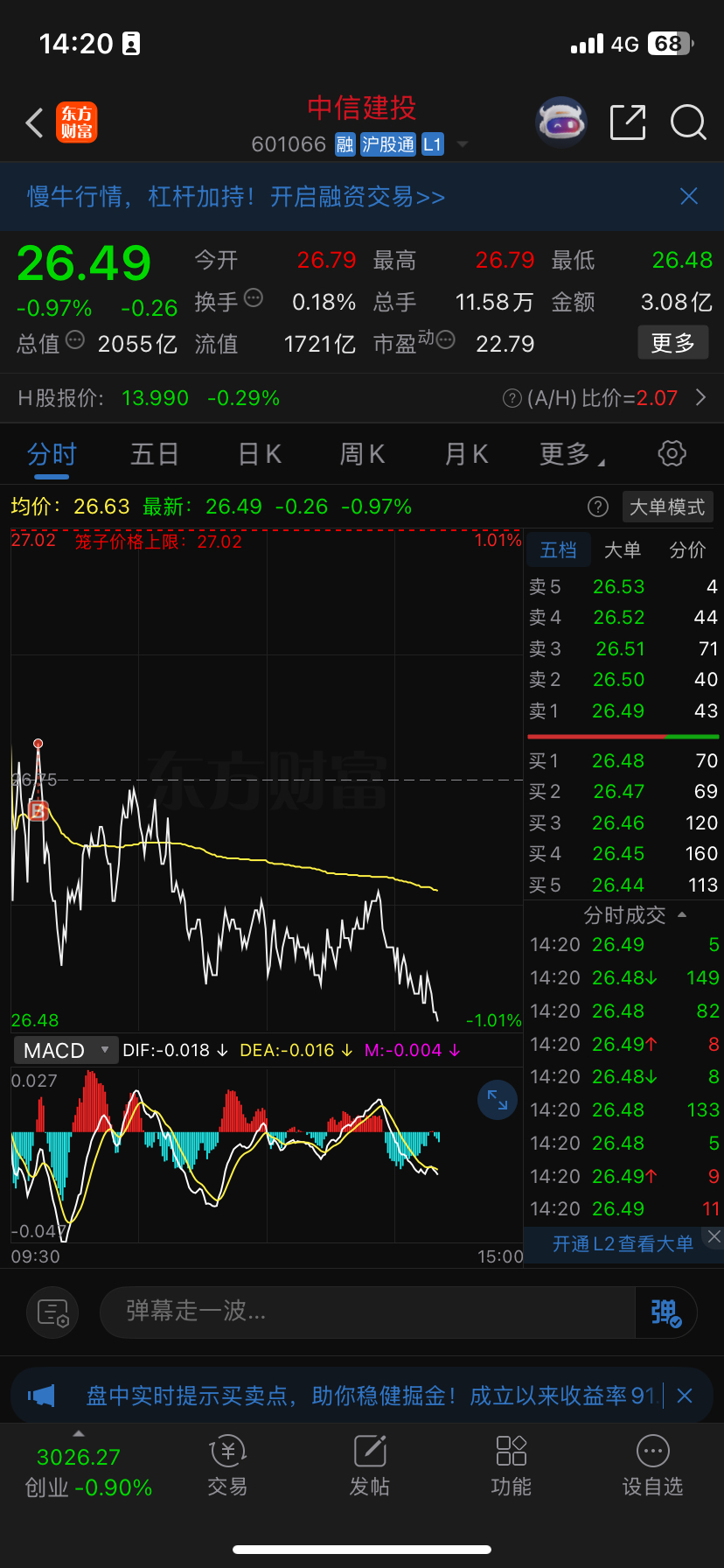The image size is (724, 1568).
Task: Tap 买5 price 26.44 row
Action: click(623, 885)
